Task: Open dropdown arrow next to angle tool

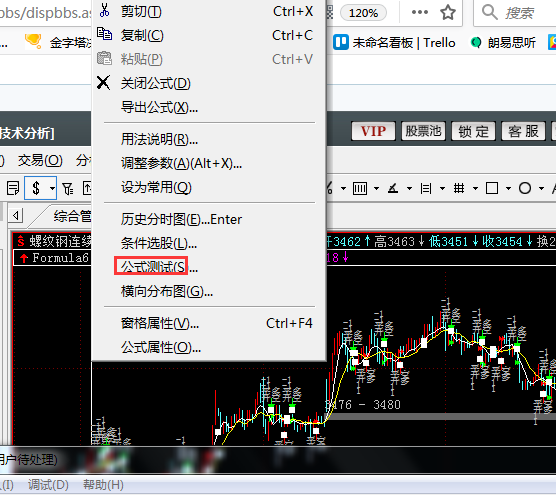Action: pyautogui.click(x=409, y=188)
